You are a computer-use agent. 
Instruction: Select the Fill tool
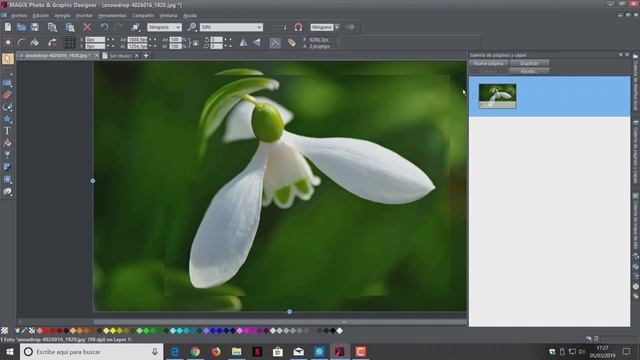tap(7, 143)
